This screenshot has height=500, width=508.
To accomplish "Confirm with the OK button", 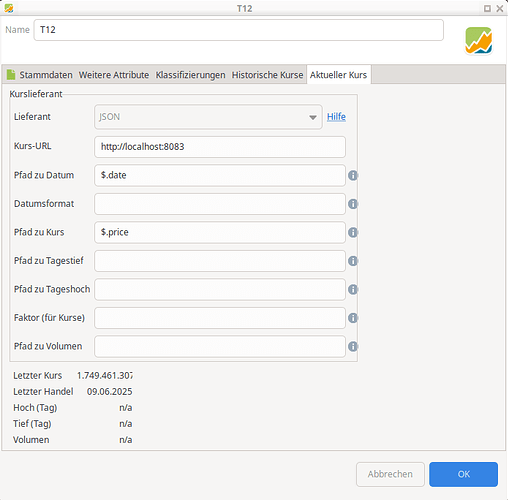I will click(x=463, y=474).
